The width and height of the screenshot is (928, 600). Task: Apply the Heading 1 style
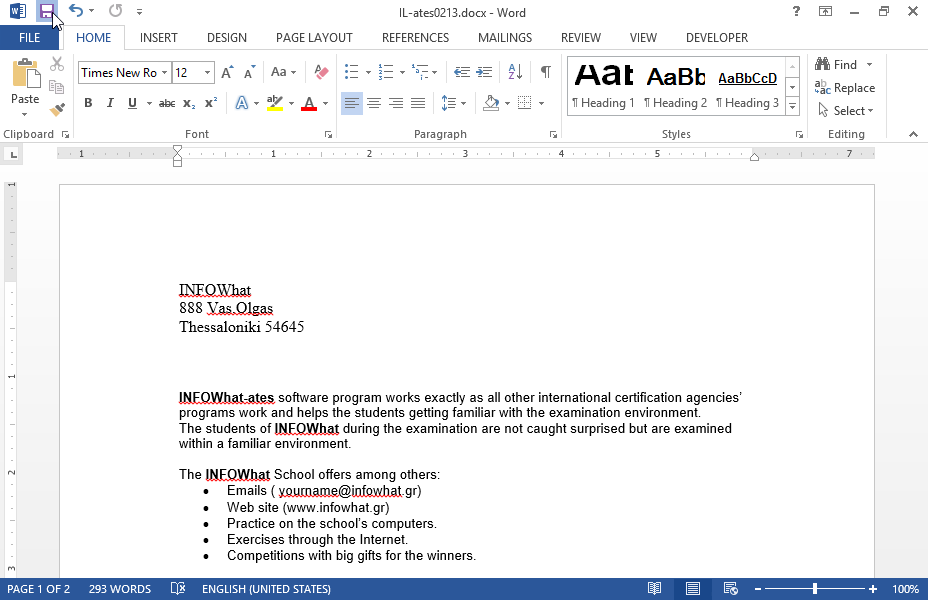(x=604, y=86)
